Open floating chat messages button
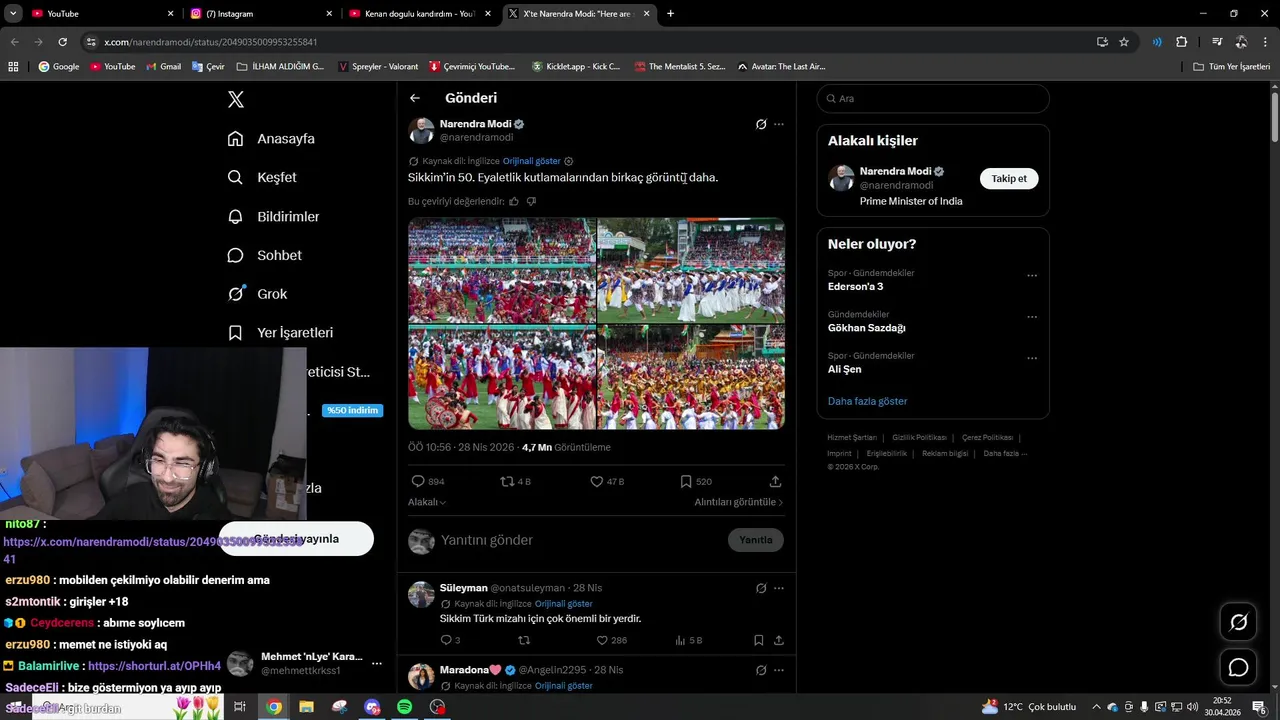Screen dimensions: 1280x720 tap(1238, 667)
